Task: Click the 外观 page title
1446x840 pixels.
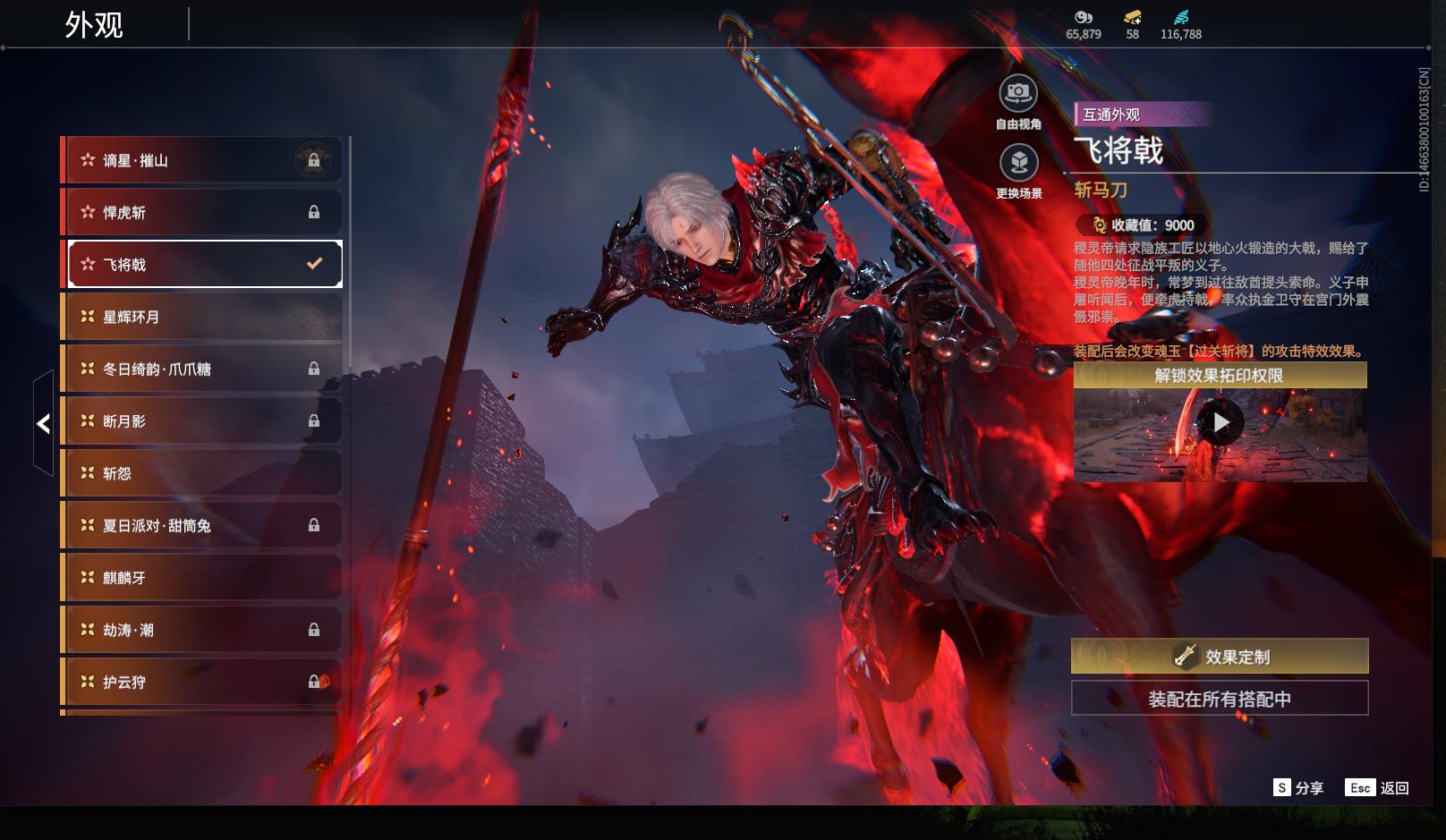Action: click(94, 25)
